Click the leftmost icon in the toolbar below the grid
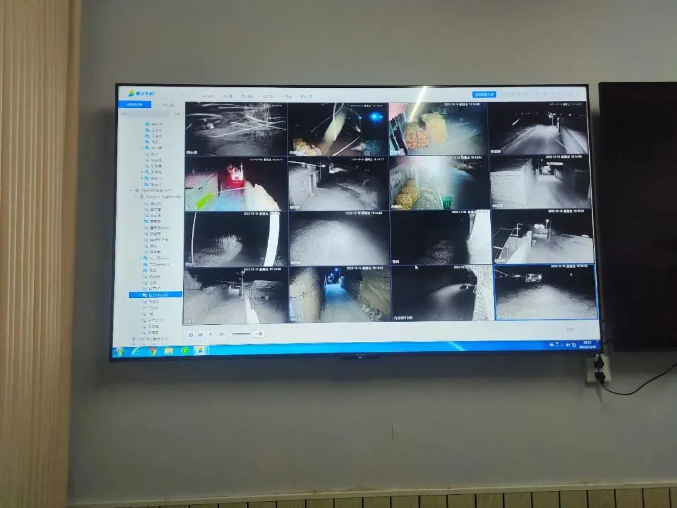 tap(190, 335)
